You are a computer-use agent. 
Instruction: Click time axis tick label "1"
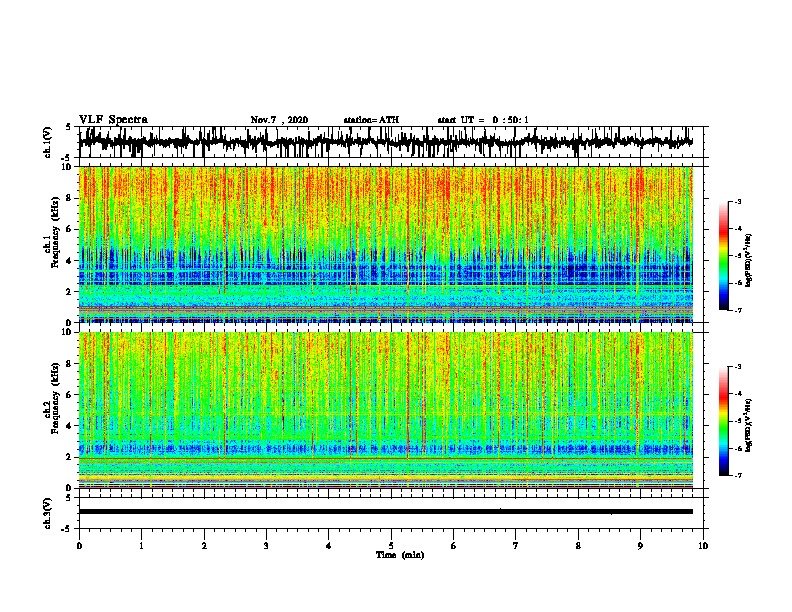coord(141,546)
